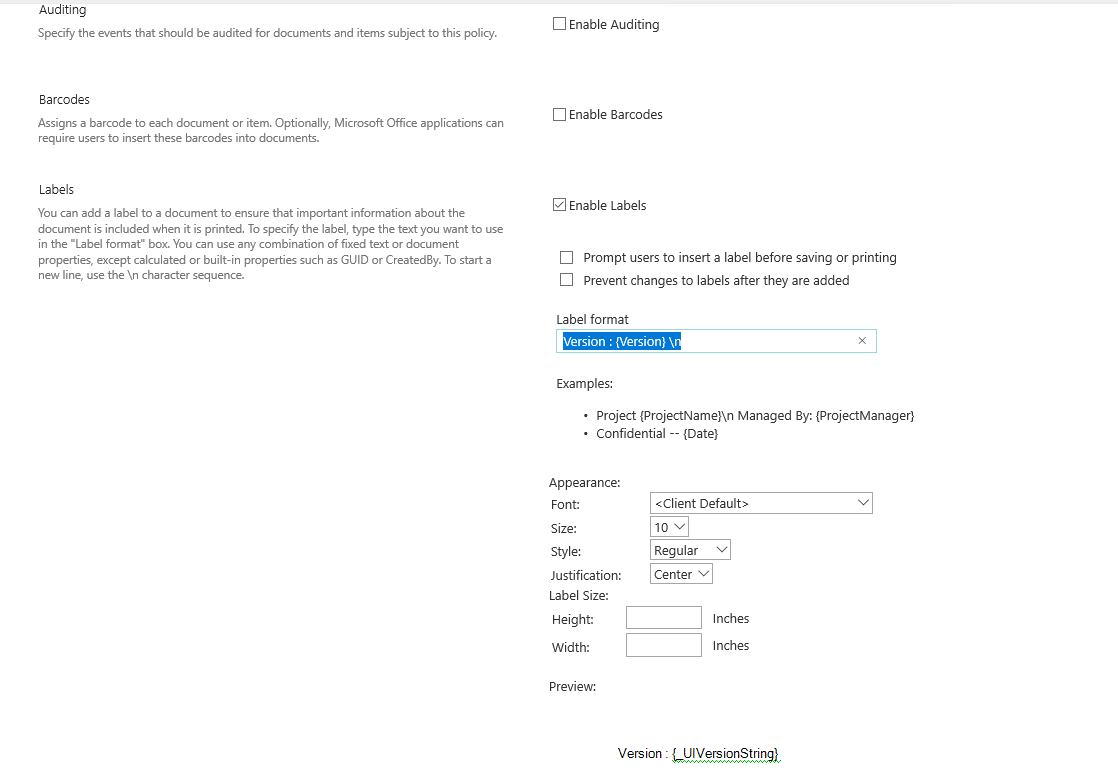Clear the Label format field with the X icon
Image resolution: width=1118 pixels, height=772 pixels.
pos(862,341)
